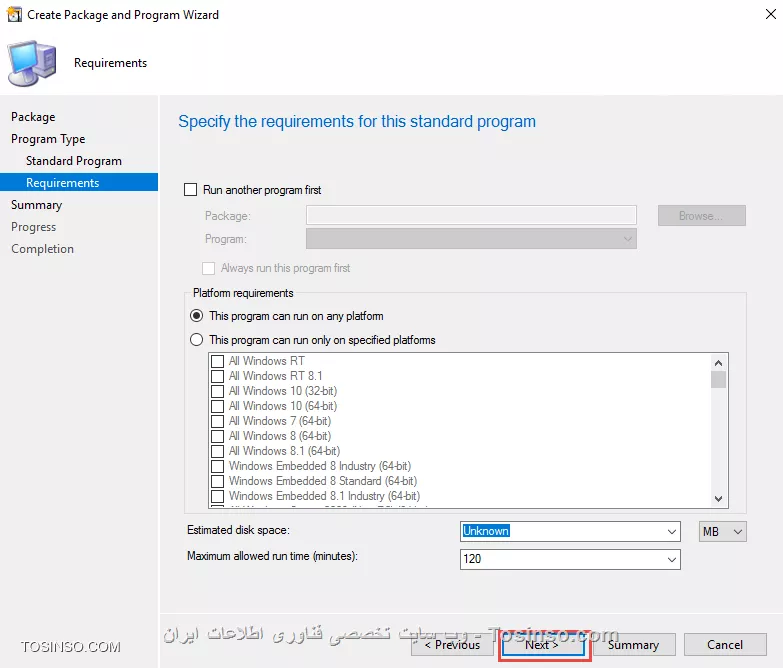
Task: Go to Standard Program wizard step
Action: click(x=74, y=161)
